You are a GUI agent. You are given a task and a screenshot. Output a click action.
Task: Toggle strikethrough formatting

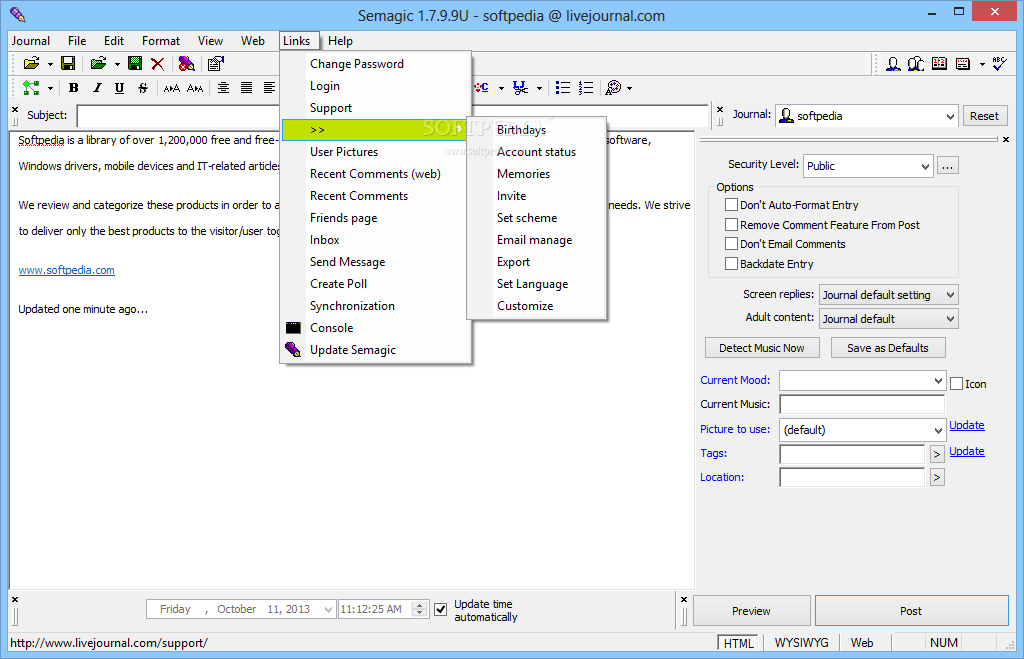click(x=142, y=88)
